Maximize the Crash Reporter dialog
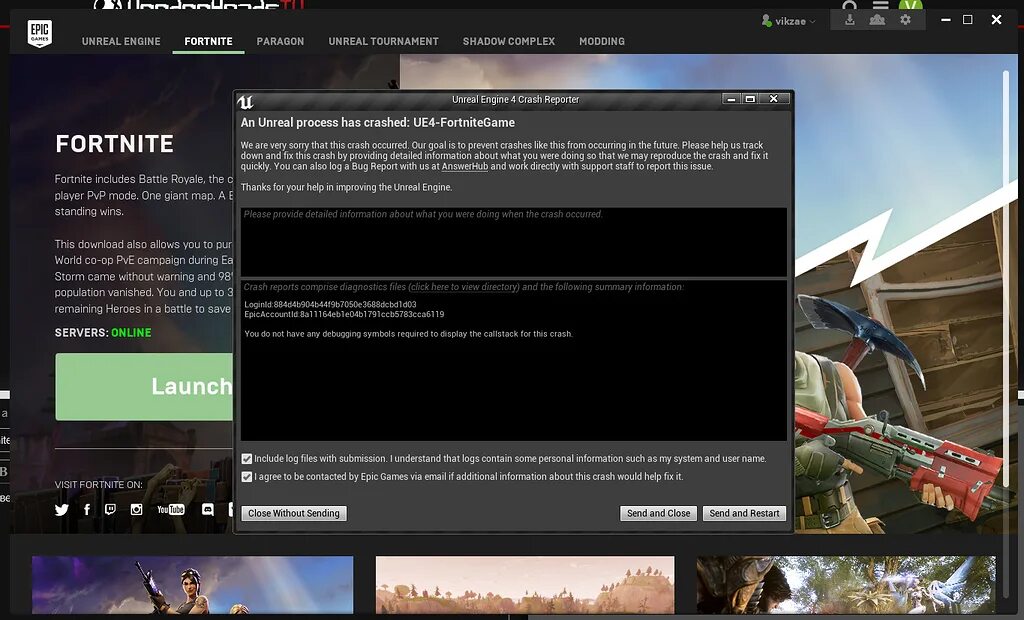 click(750, 99)
